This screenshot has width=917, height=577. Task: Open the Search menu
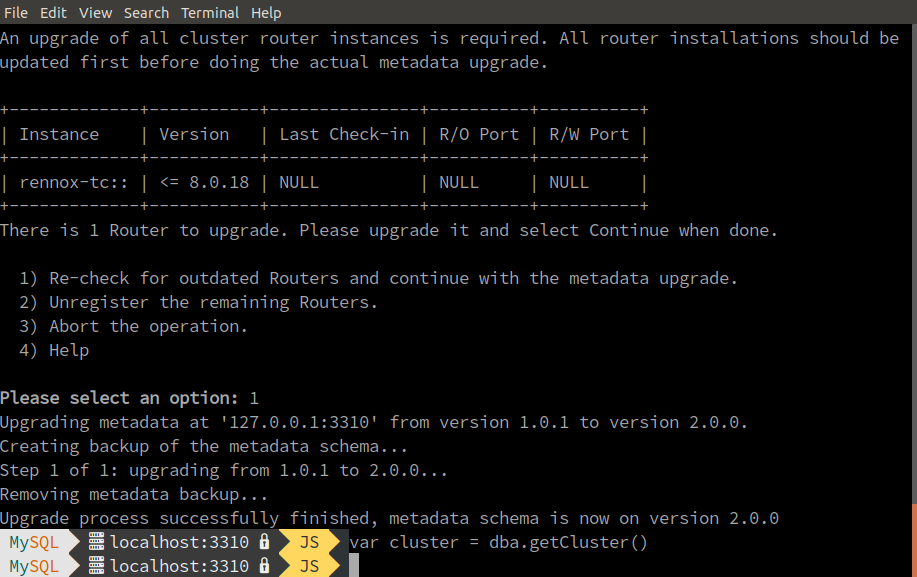click(146, 12)
